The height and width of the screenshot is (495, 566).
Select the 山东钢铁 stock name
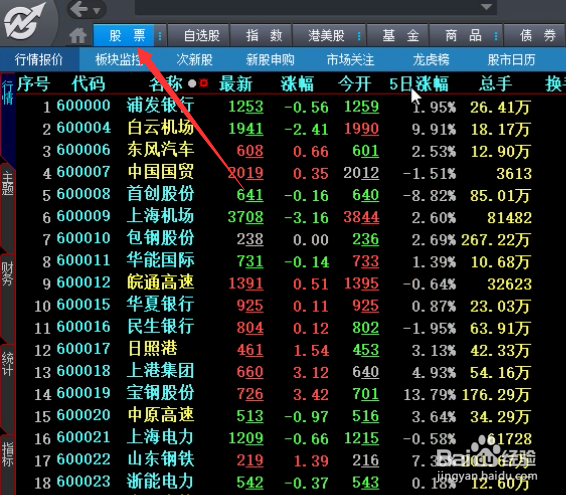tap(160, 459)
